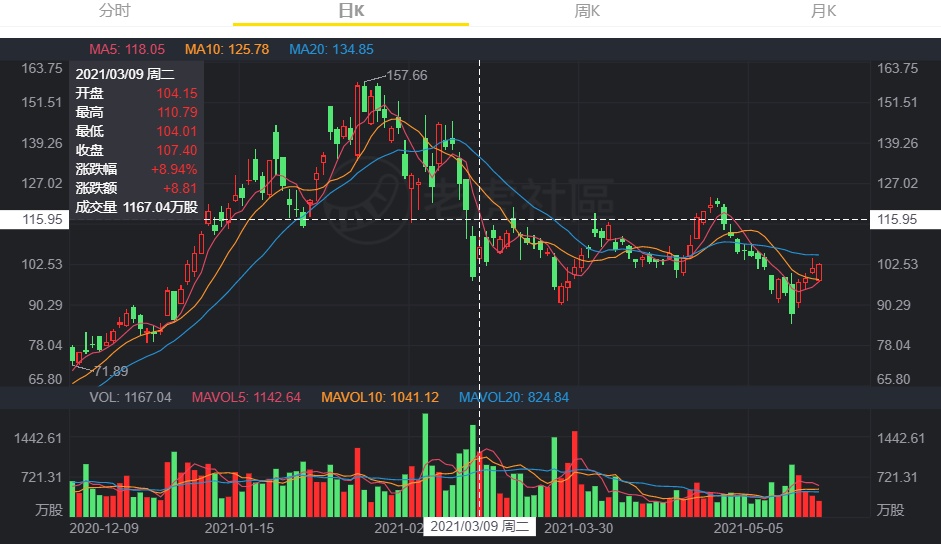Screen dimensions: 941x544
Task: Click the MAVOL5: 1142.64 label
Action: point(246,397)
